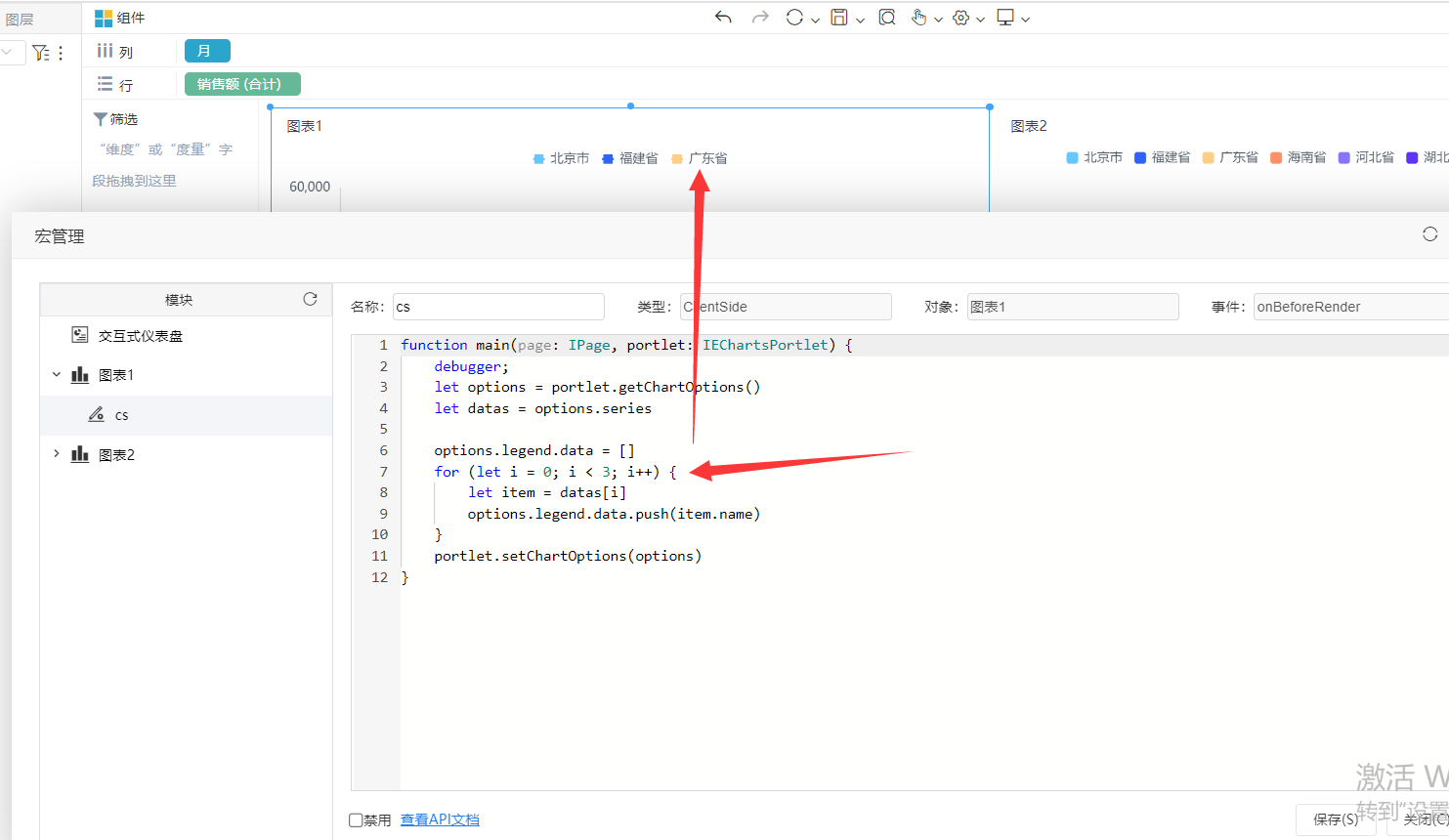Click the macro edit icon beside cs
Screen dimensions: 1449x840
pyautogui.click(x=96, y=414)
